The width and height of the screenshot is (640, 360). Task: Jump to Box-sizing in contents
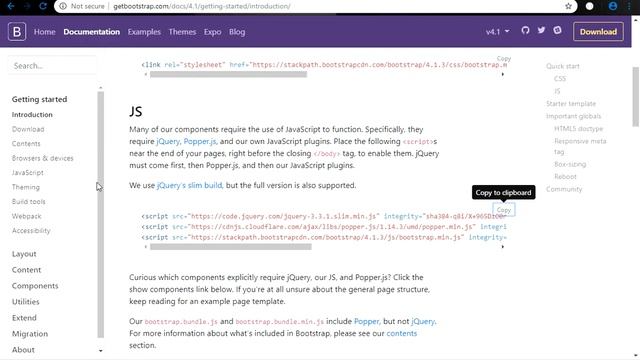(x=570, y=164)
